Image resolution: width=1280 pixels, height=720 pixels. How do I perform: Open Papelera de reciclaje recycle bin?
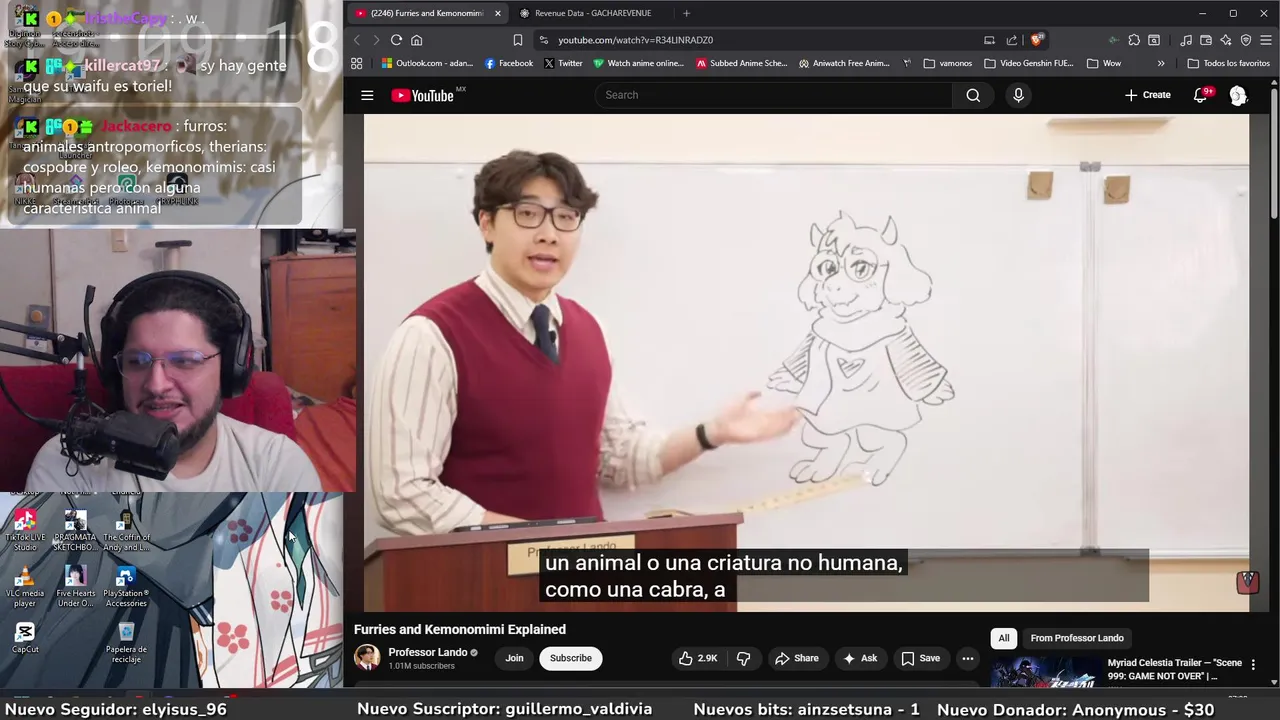(126, 641)
